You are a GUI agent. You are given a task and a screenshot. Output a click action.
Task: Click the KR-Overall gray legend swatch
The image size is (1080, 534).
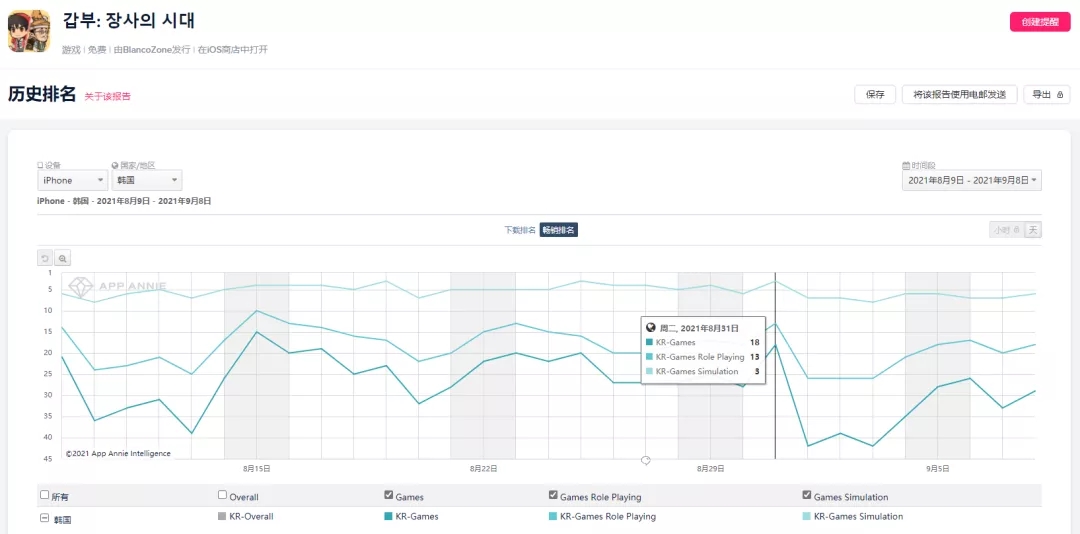pyautogui.click(x=222, y=517)
